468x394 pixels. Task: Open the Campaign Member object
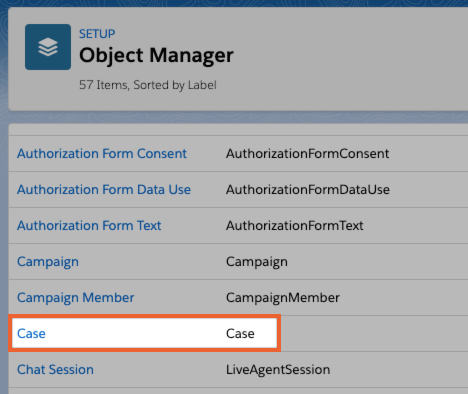point(75,298)
